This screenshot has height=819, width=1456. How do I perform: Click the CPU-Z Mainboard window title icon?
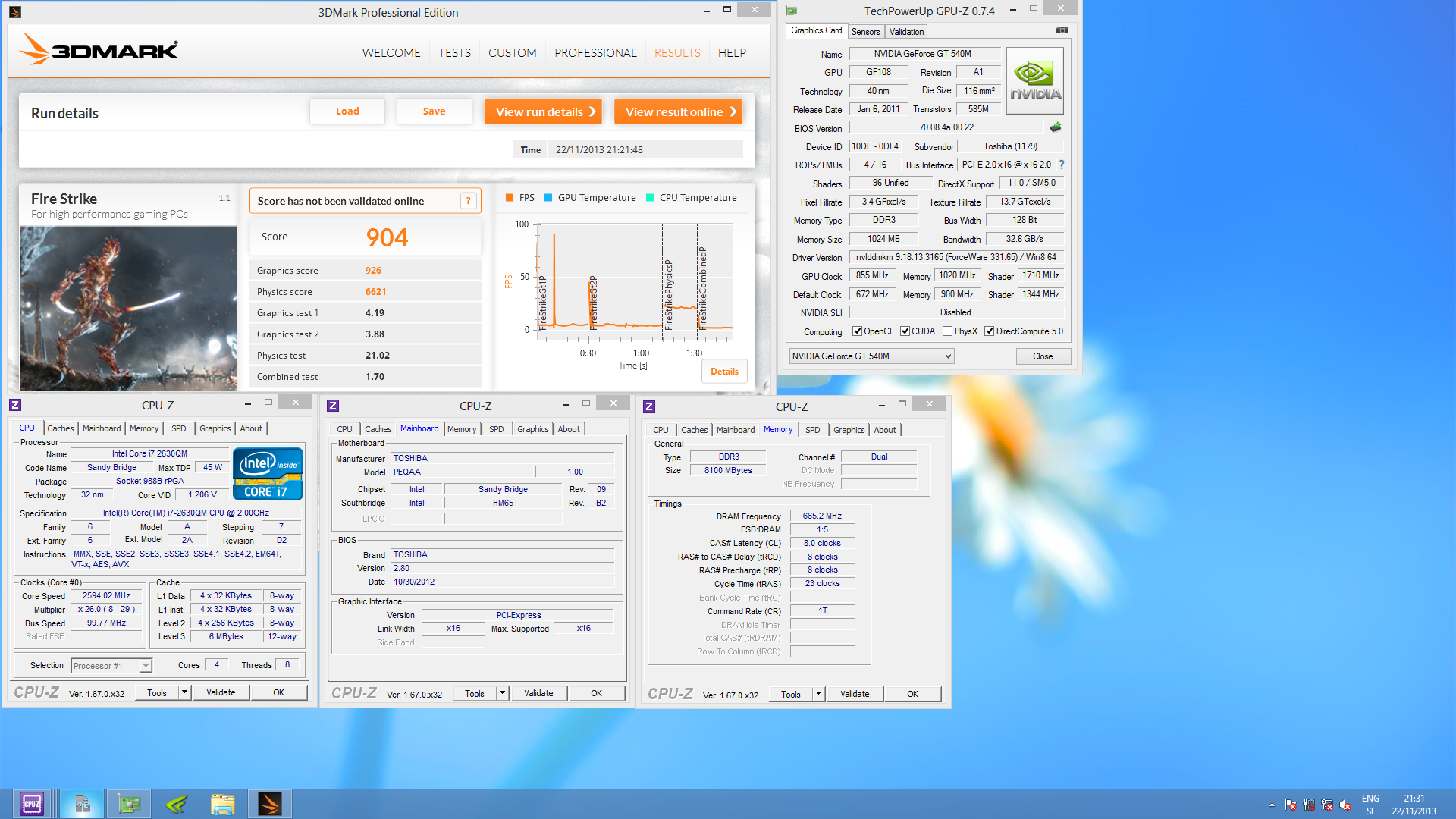(x=333, y=406)
